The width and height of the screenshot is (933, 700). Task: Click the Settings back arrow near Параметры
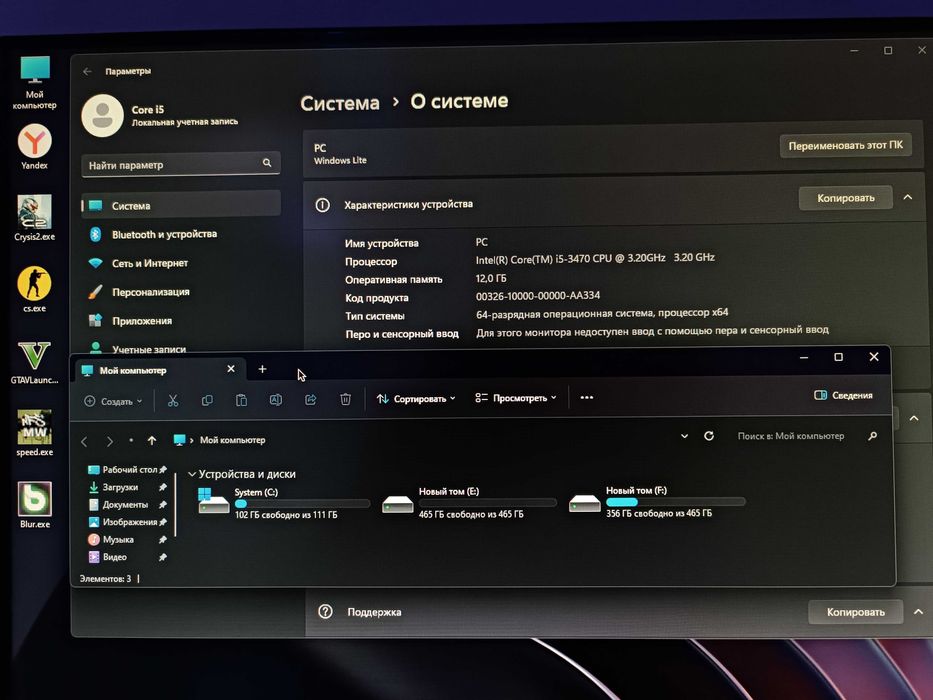tap(87, 71)
